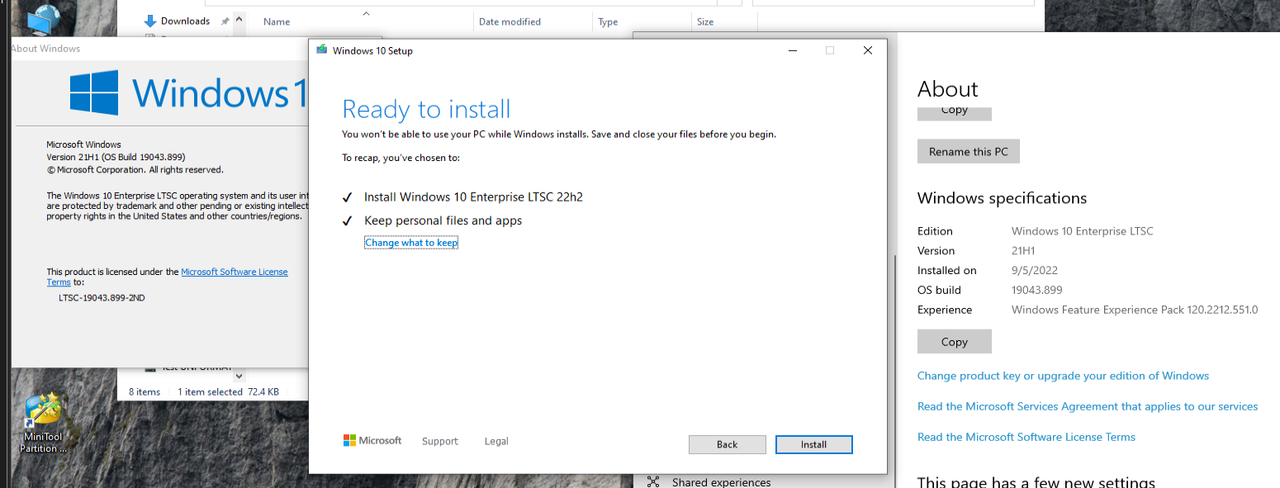1280x488 pixels.
Task: Click the Install button in Windows 10 Setup
Action: pyautogui.click(x=813, y=444)
